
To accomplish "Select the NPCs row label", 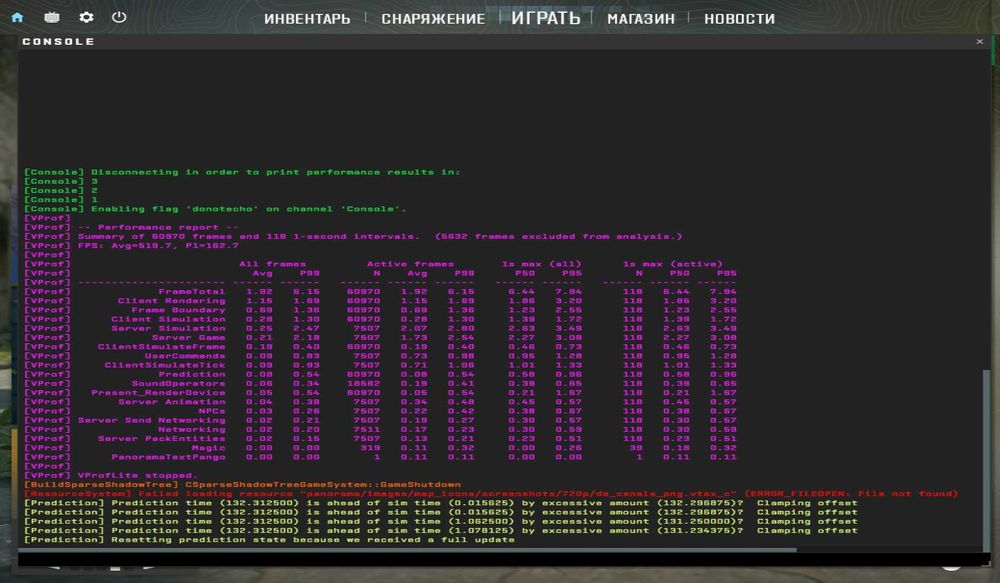I will point(212,411).
